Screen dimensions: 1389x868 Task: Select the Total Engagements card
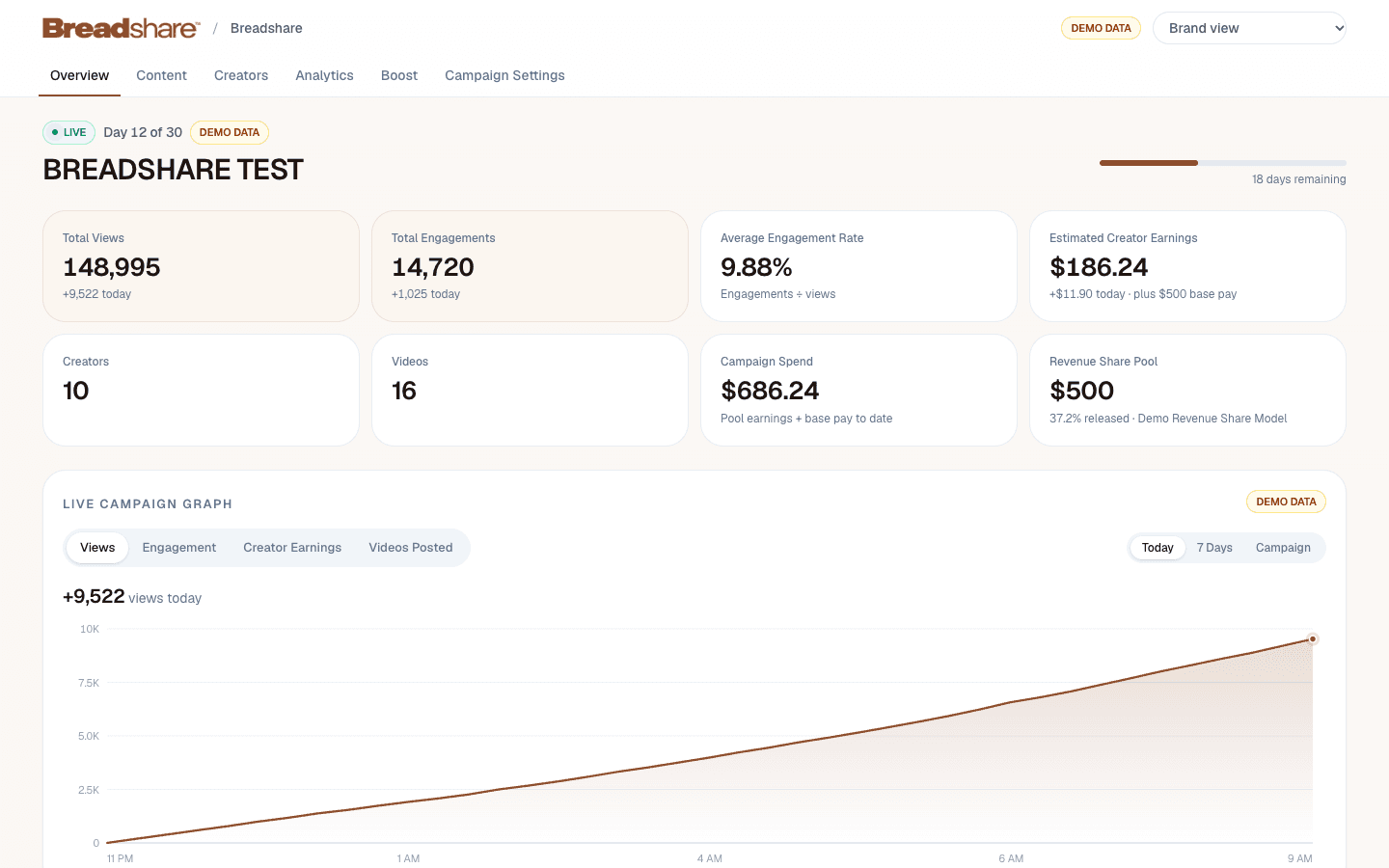[x=530, y=266]
